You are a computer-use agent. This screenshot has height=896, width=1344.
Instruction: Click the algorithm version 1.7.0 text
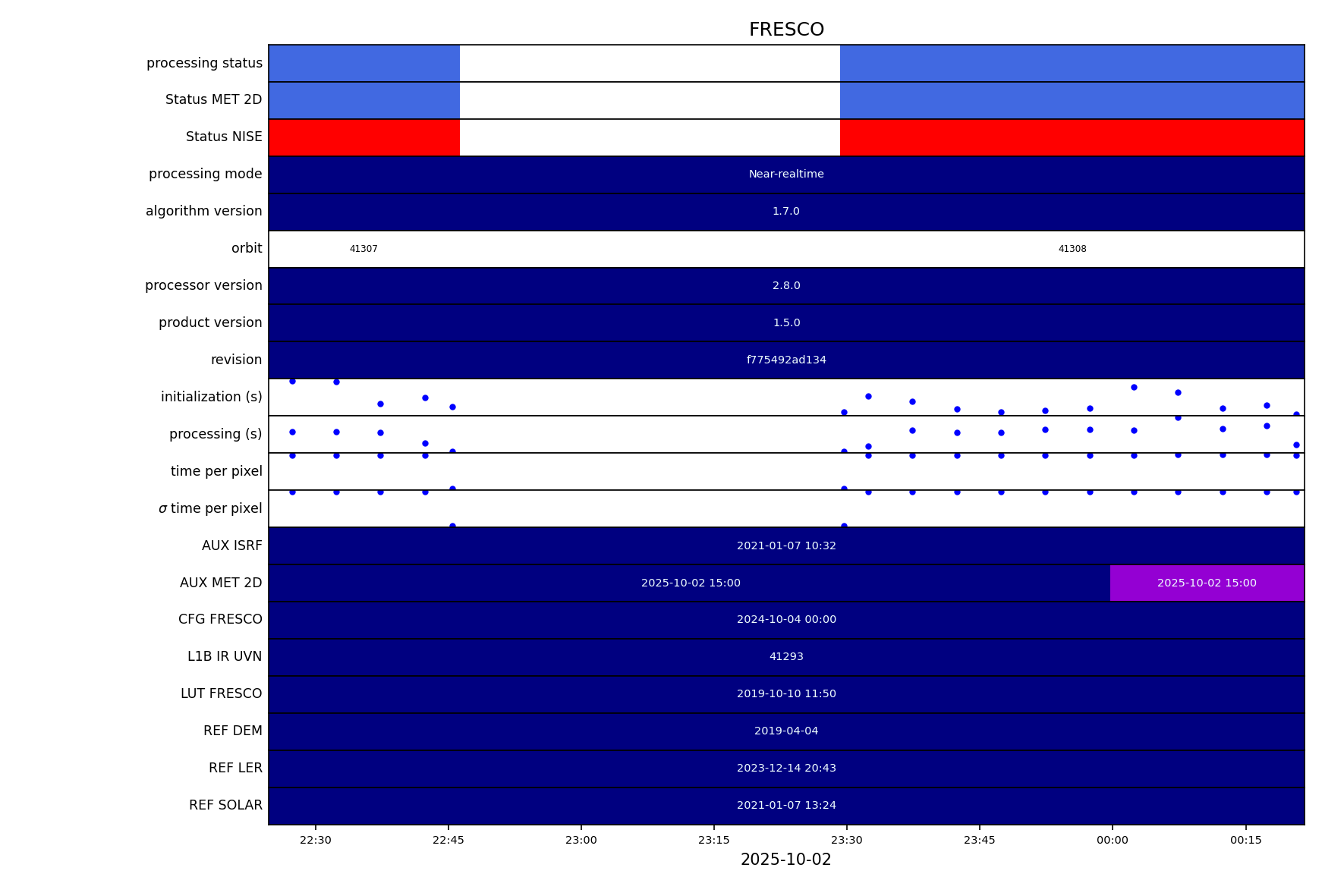pos(786,212)
